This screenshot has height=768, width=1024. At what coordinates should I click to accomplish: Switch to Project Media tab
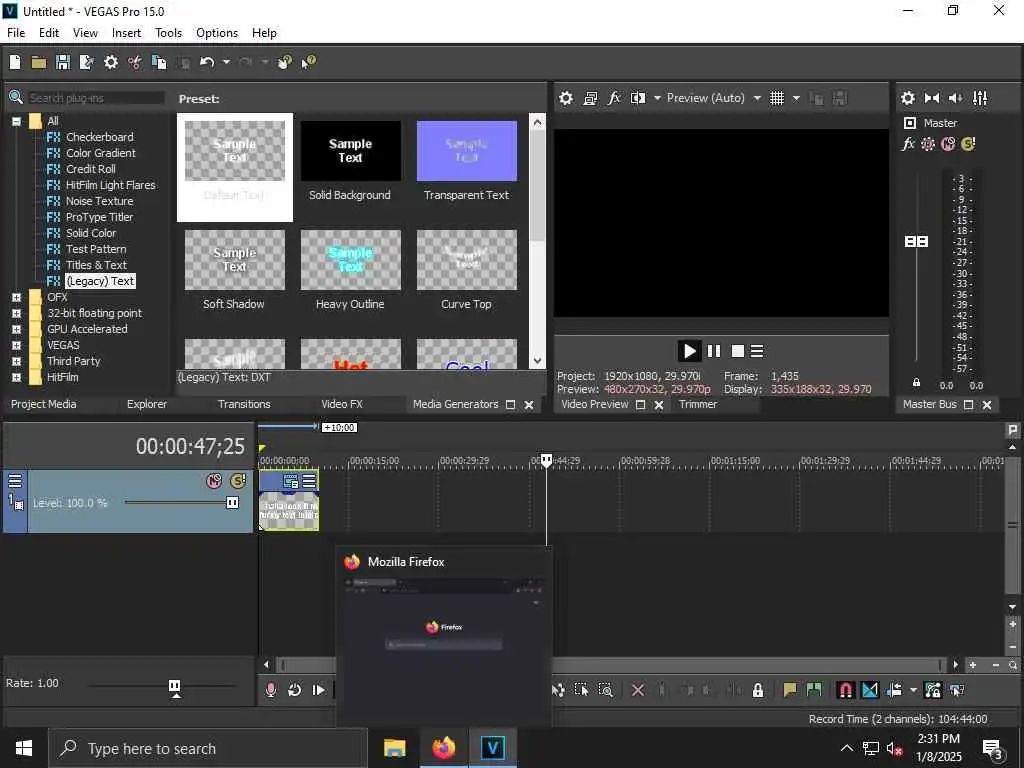(x=44, y=404)
